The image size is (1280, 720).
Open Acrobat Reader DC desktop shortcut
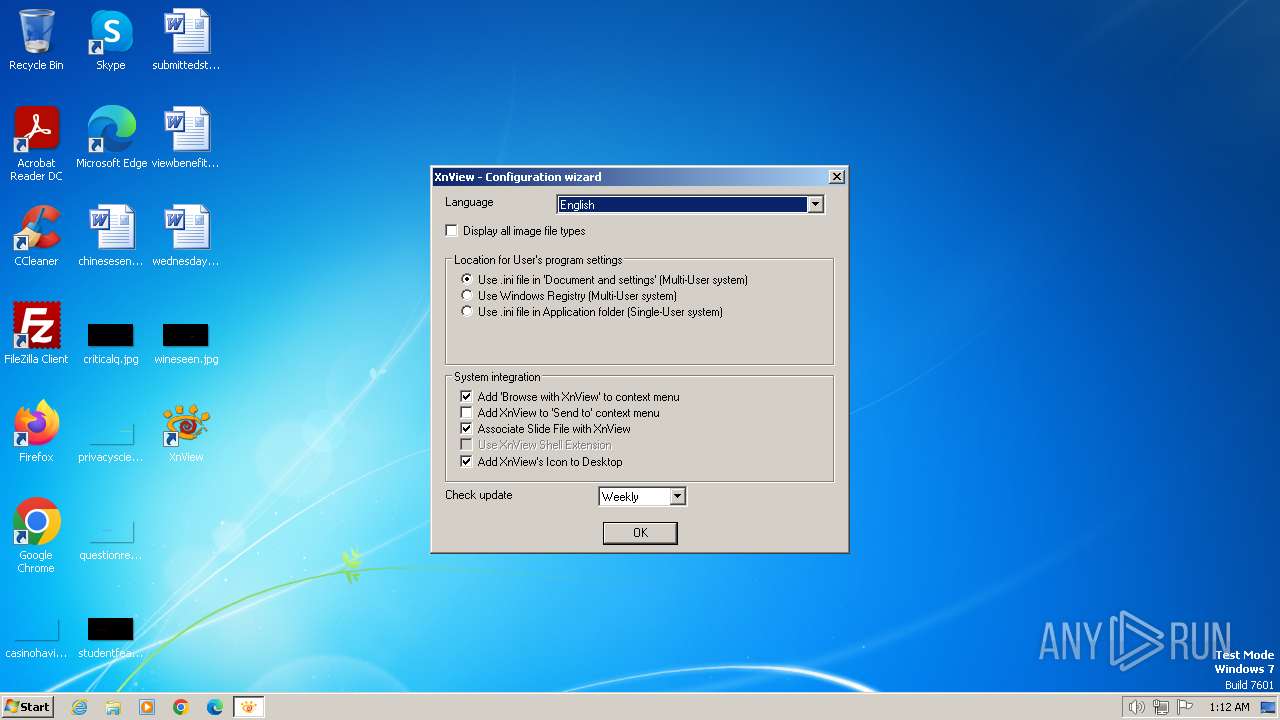36,143
